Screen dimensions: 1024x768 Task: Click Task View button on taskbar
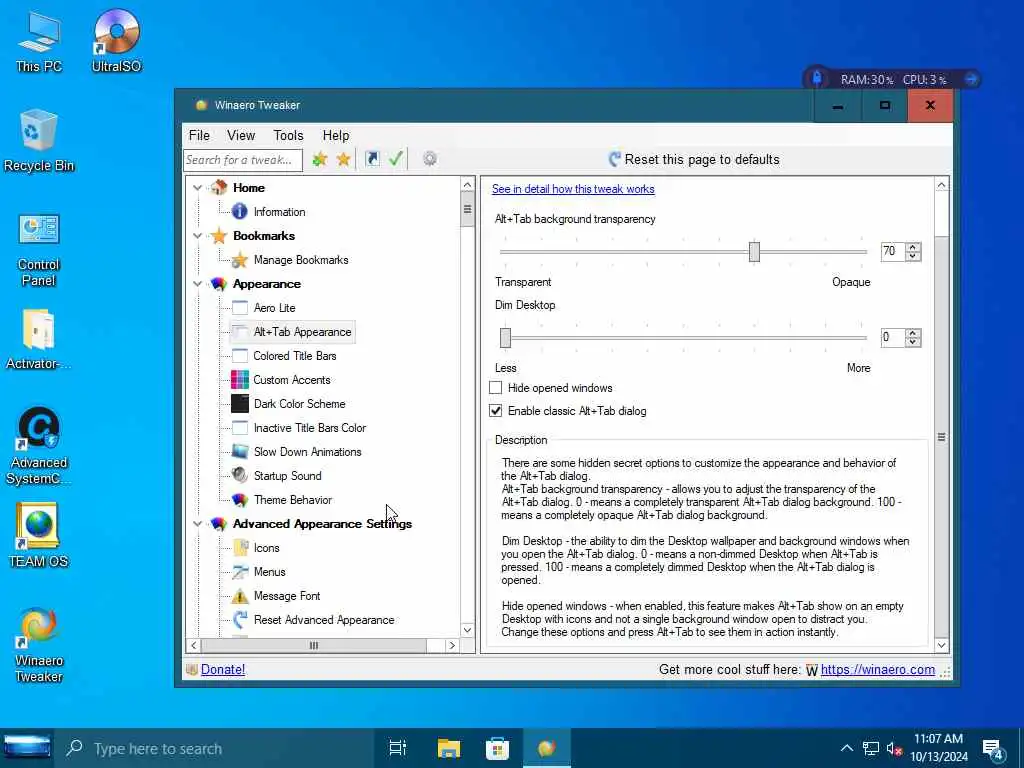[x=397, y=748]
